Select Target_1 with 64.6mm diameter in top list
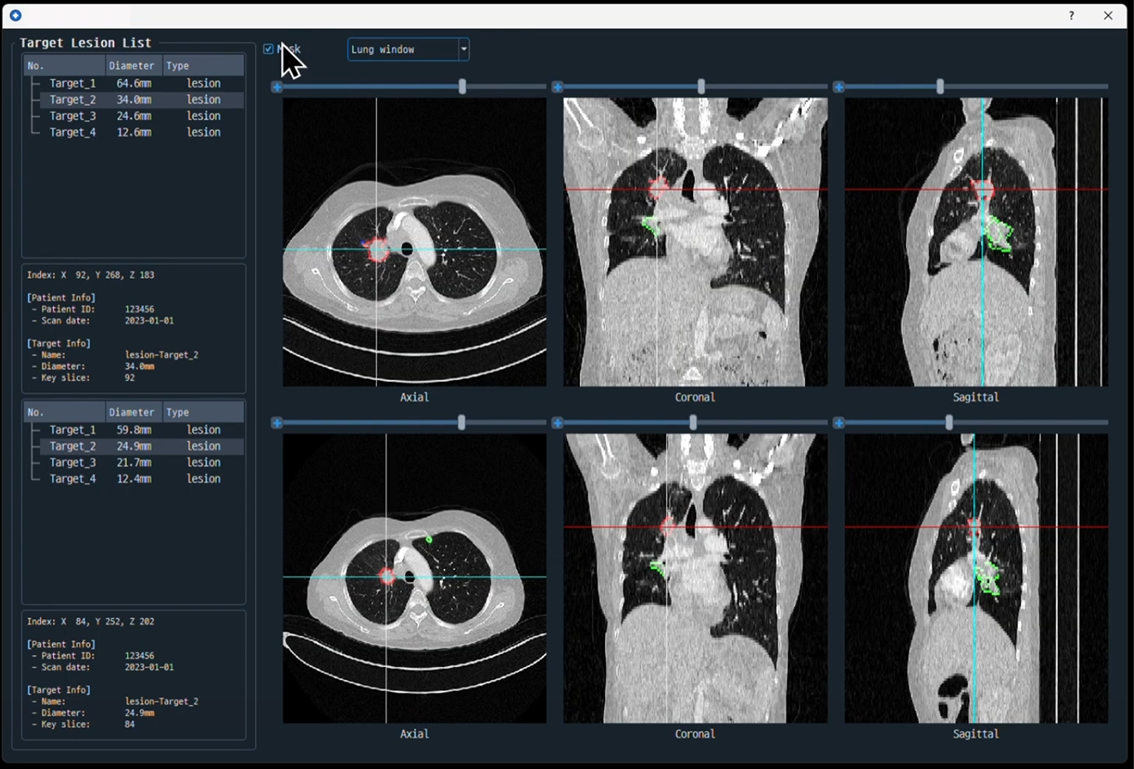The image size is (1134, 769). (73, 84)
